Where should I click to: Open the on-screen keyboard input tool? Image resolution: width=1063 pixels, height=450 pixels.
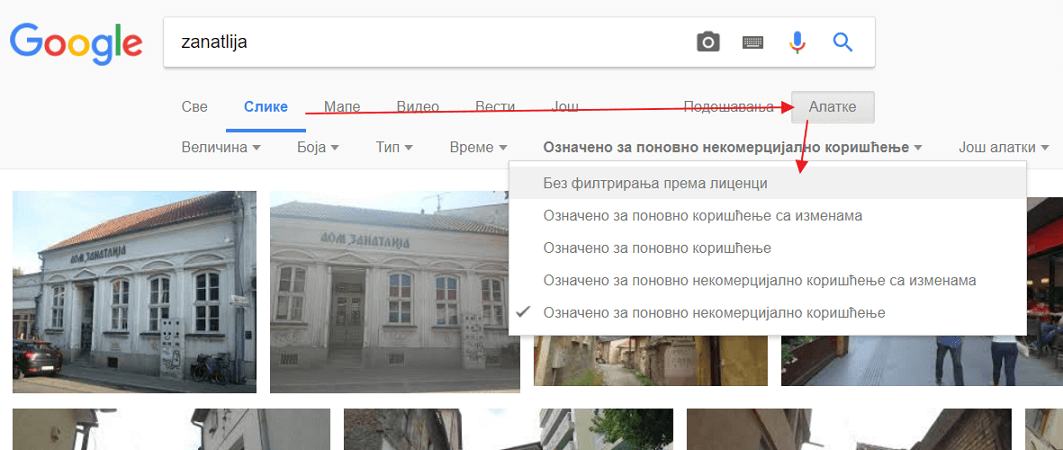tap(753, 43)
